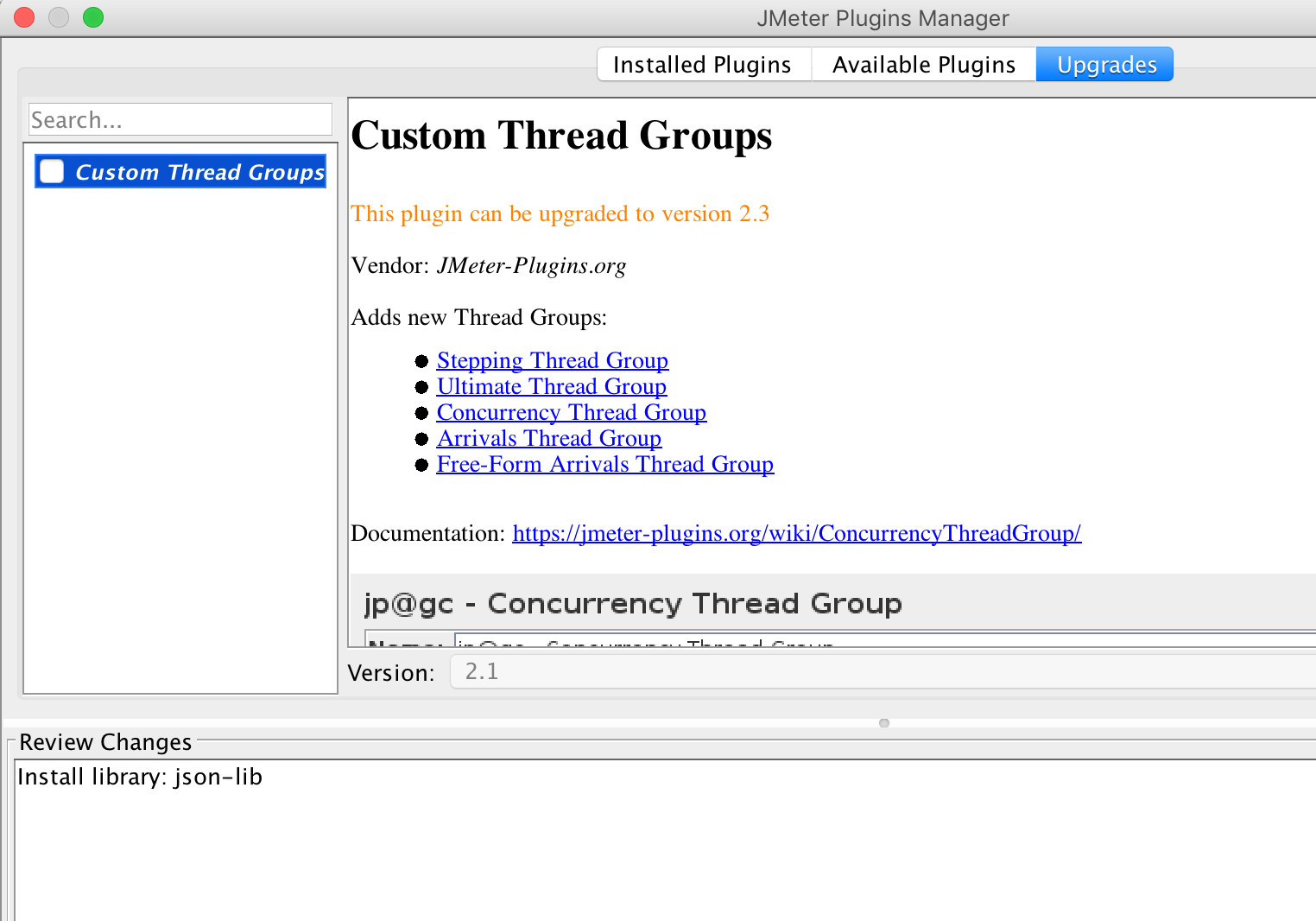Visit the Free-Form Arrivals Thread Group link
Viewport: 1316px width, 921px height.
605,464
